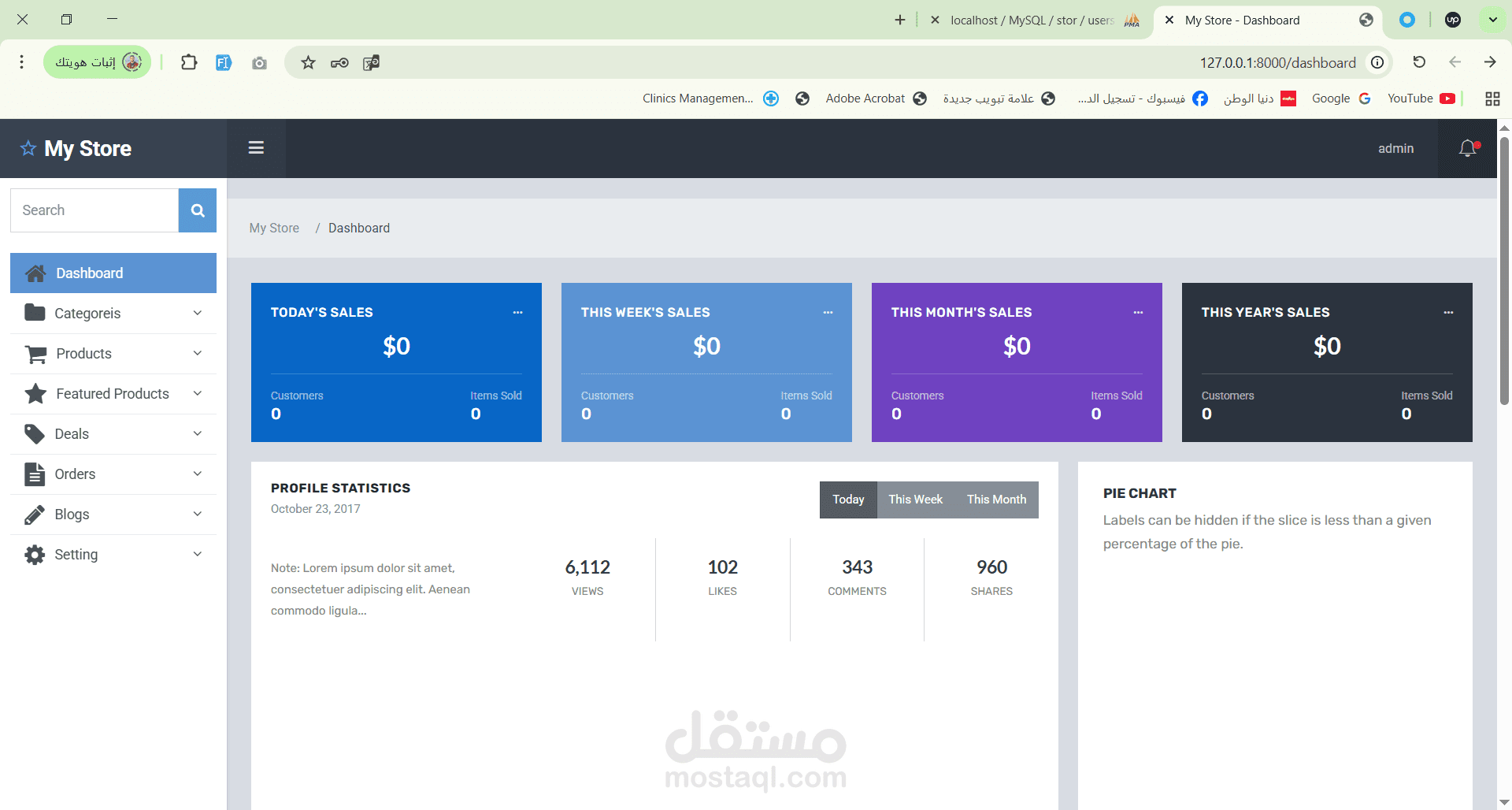Open the admin user menu
The width and height of the screenshot is (1512, 810).
[x=1395, y=148]
